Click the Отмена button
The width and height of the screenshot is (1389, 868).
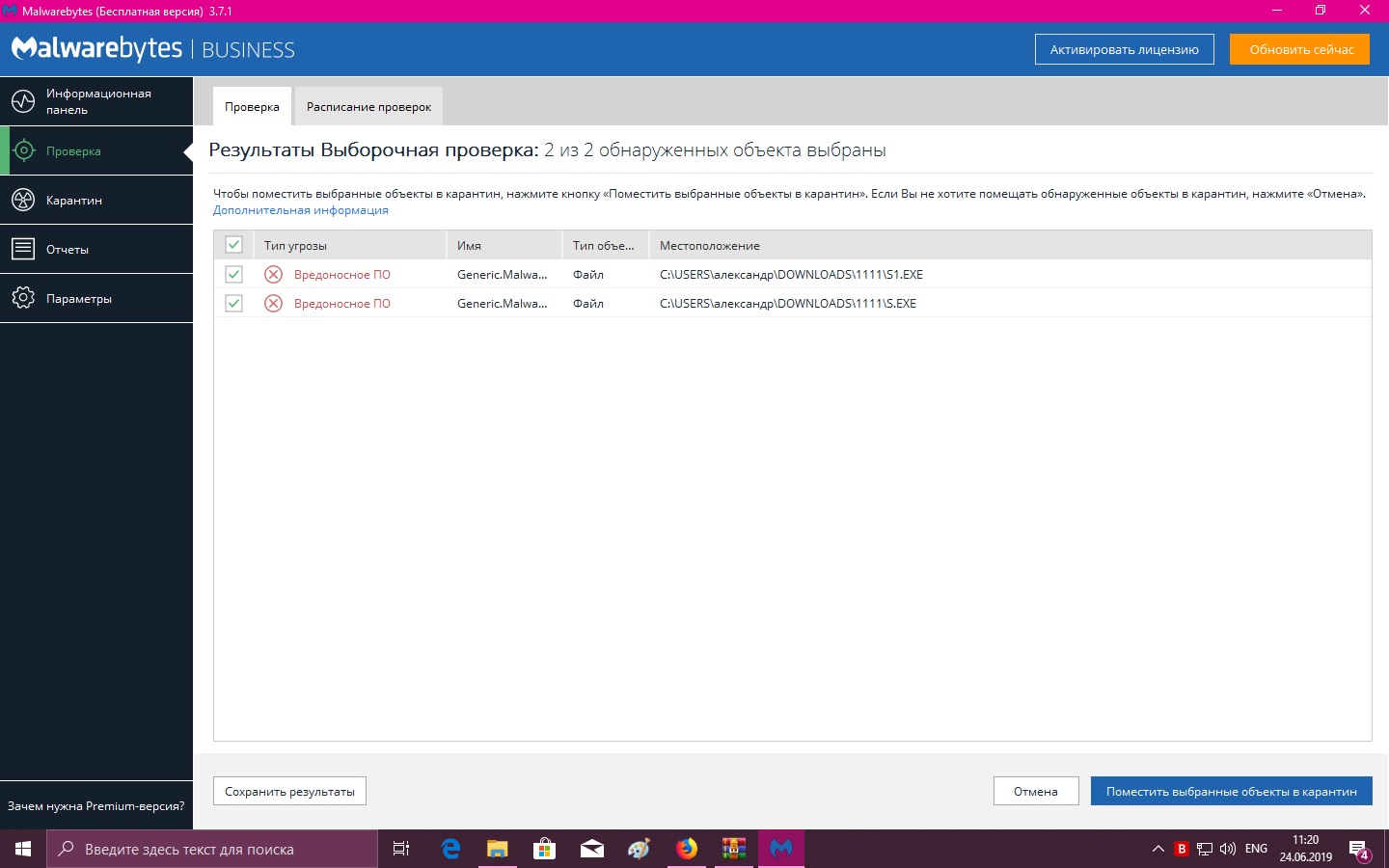click(x=1036, y=791)
